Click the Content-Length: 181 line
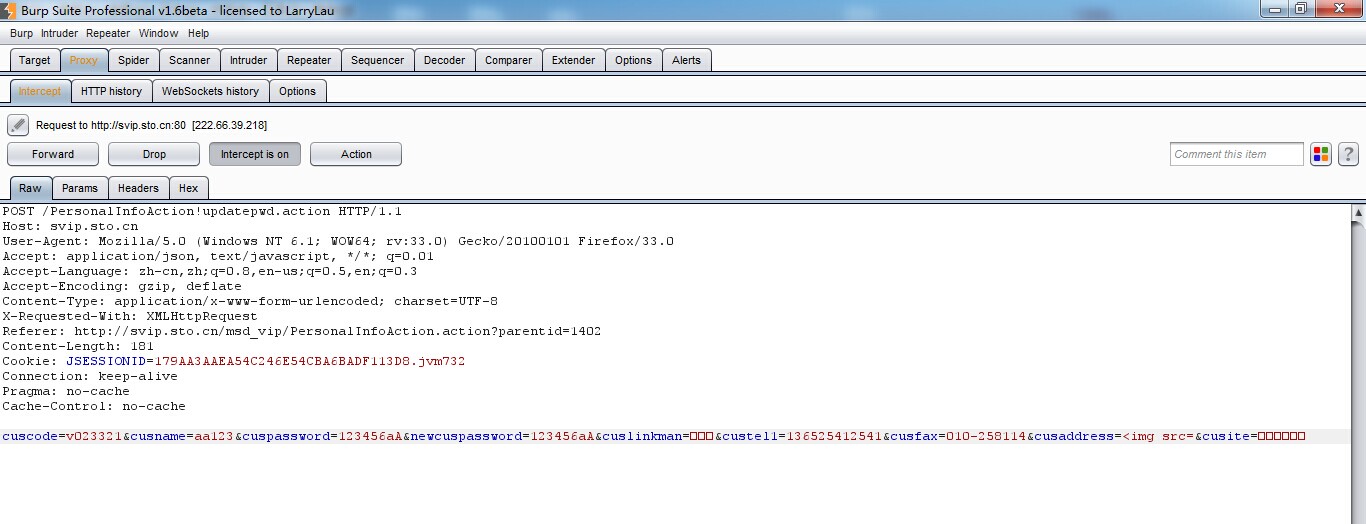 tap(78, 346)
